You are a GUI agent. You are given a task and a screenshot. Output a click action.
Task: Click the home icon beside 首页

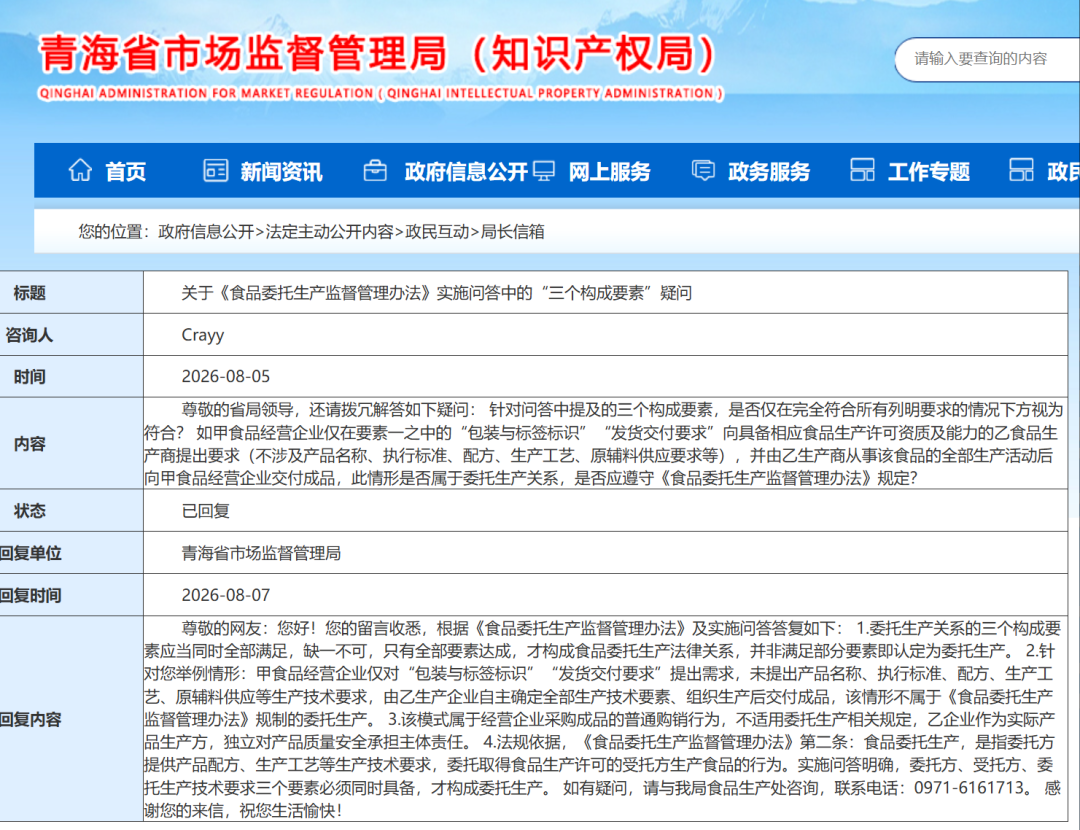81,170
